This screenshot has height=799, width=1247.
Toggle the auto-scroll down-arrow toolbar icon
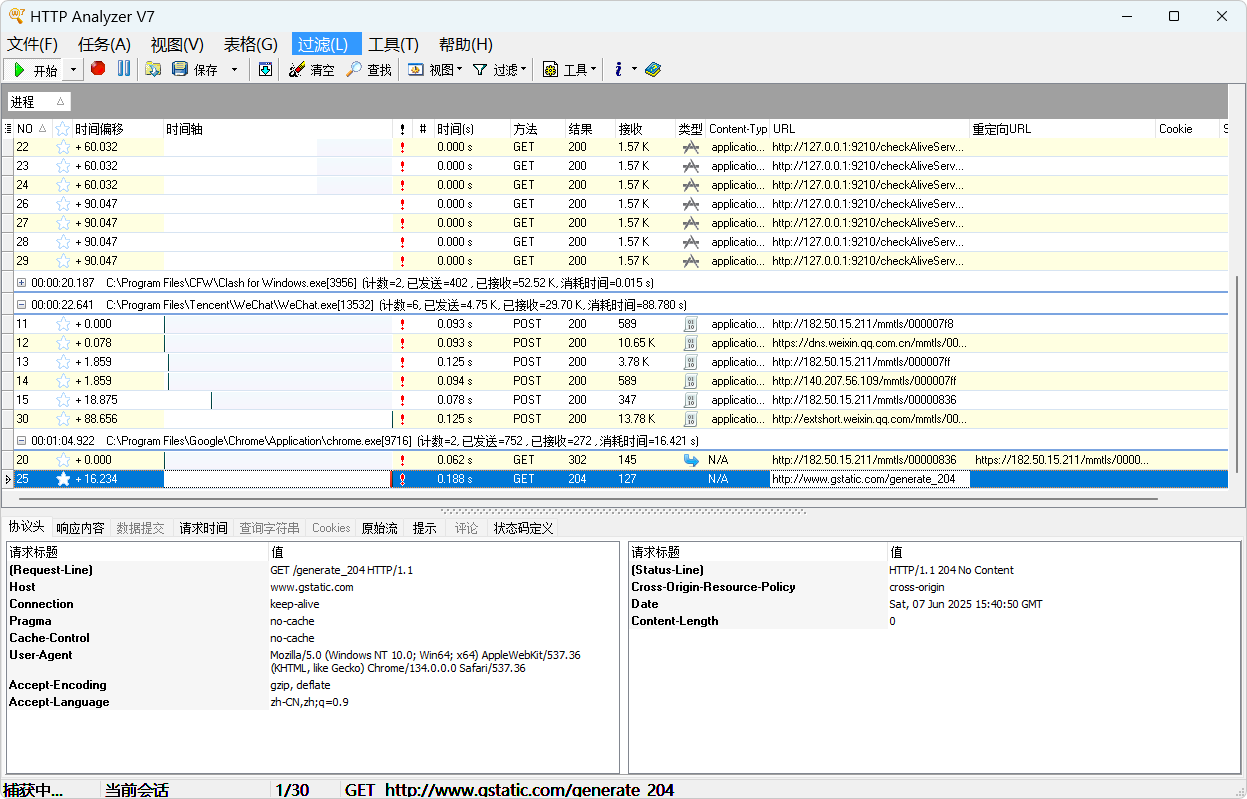[x=265, y=70]
